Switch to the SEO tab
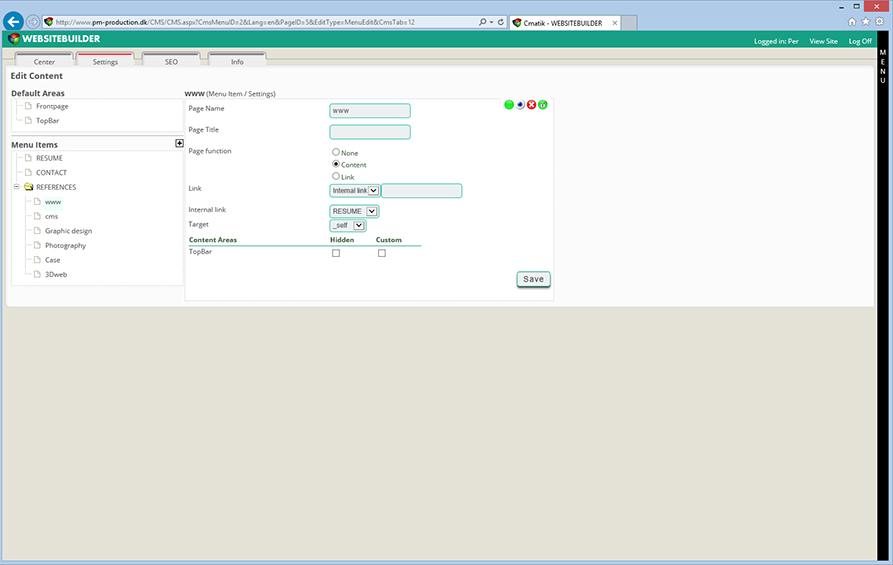893x565 pixels. [x=171, y=62]
